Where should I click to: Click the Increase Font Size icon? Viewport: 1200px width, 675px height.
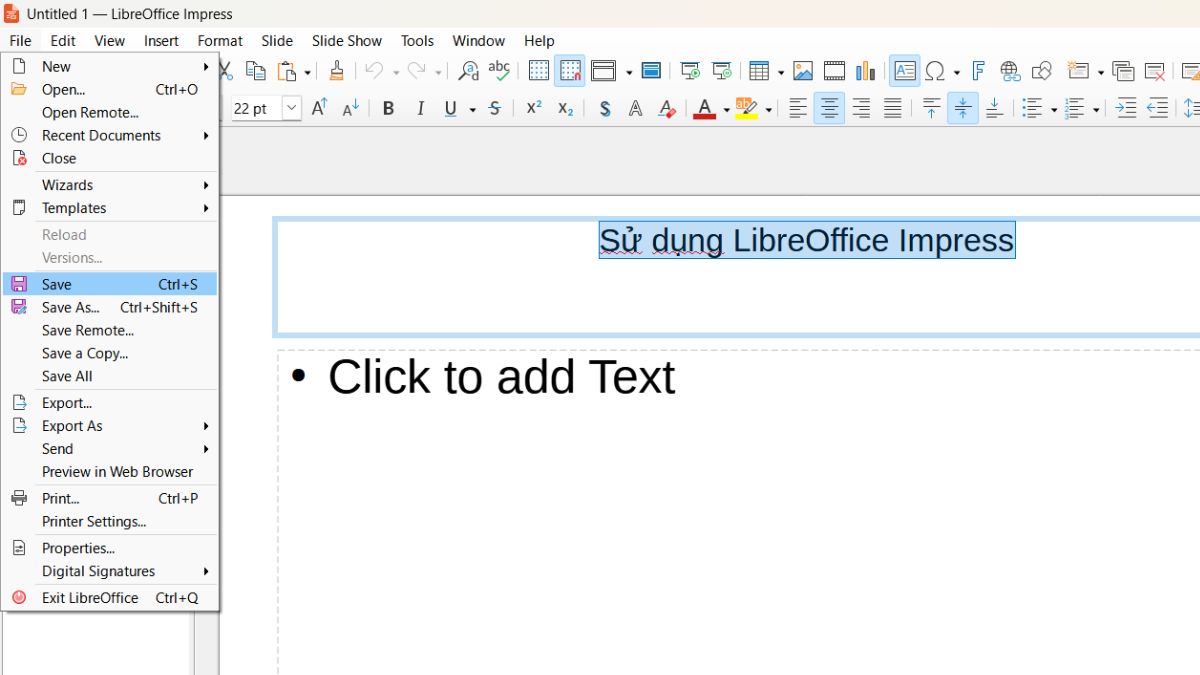(x=319, y=108)
